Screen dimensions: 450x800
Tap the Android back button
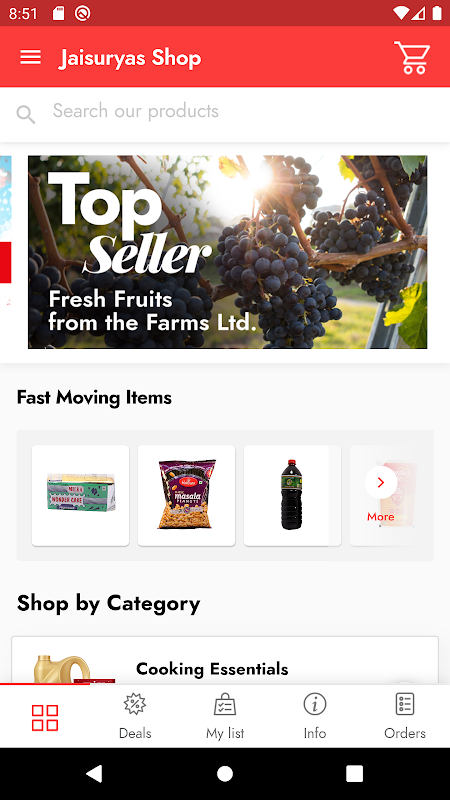pyautogui.click(x=94, y=773)
